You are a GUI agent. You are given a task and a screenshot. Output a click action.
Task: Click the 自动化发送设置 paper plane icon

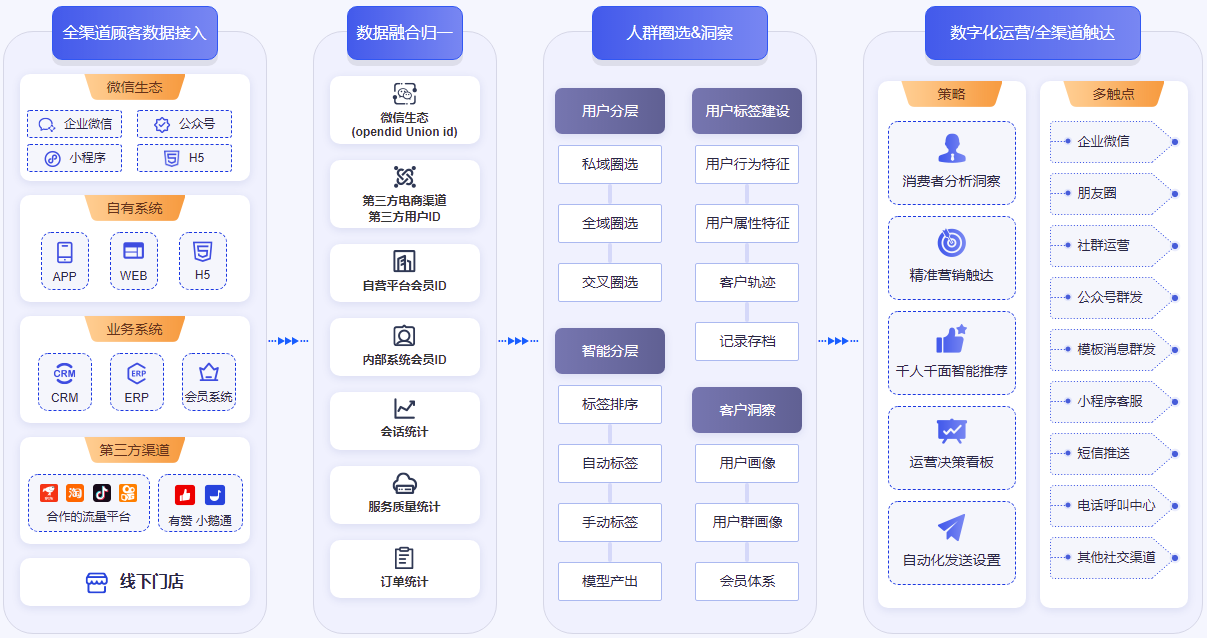coord(951,528)
